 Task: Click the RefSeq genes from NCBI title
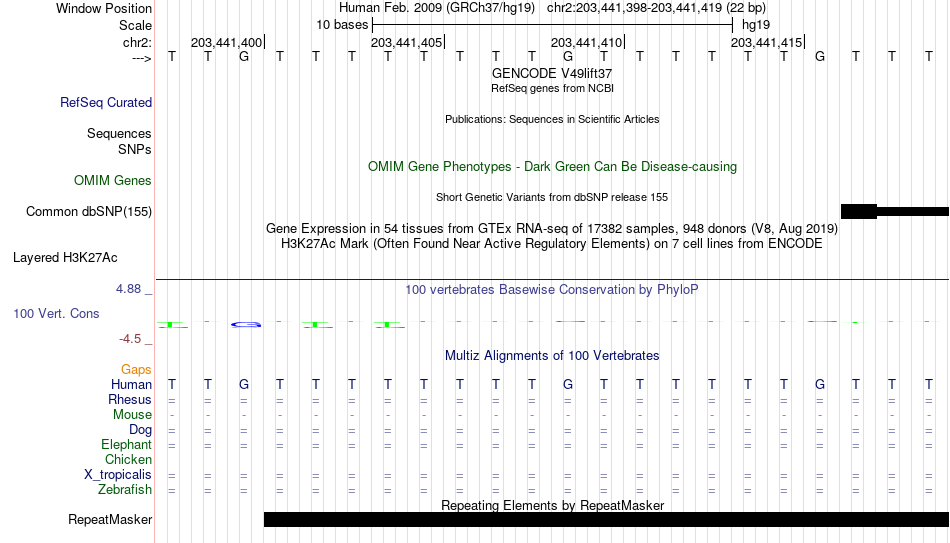[x=553, y=88]
